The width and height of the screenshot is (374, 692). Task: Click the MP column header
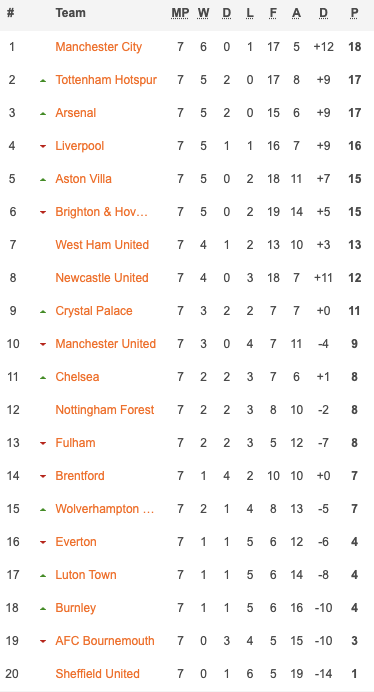(x=180, y=13)
